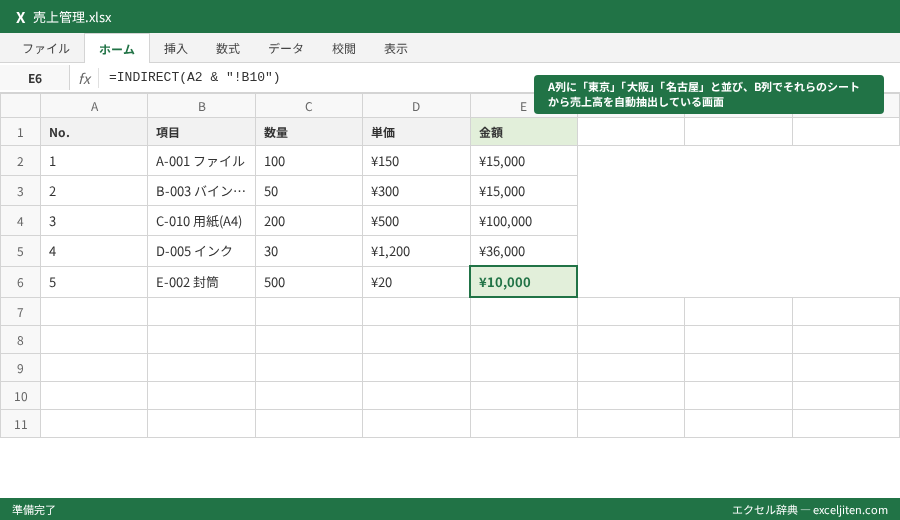Click unit price cell ¥20
Viewport: 900px width, 520px height.
[x=416, y=282]
